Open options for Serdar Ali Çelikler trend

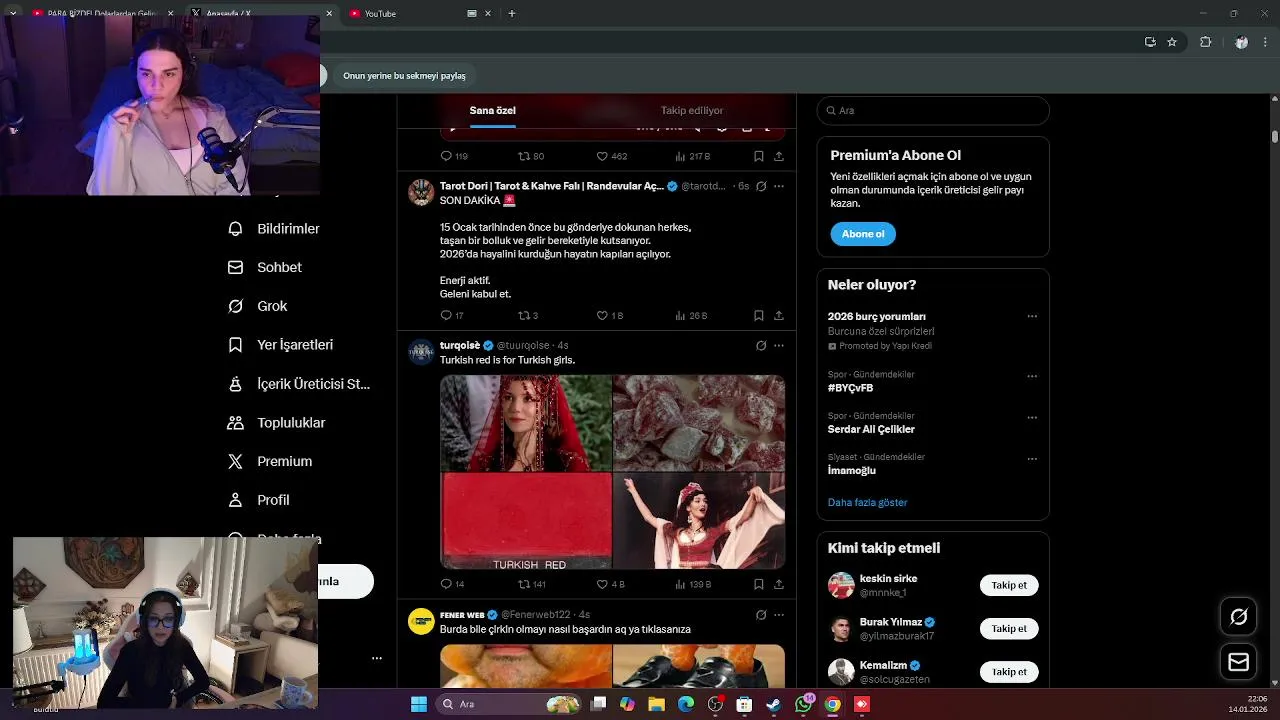pos(1032,417)
